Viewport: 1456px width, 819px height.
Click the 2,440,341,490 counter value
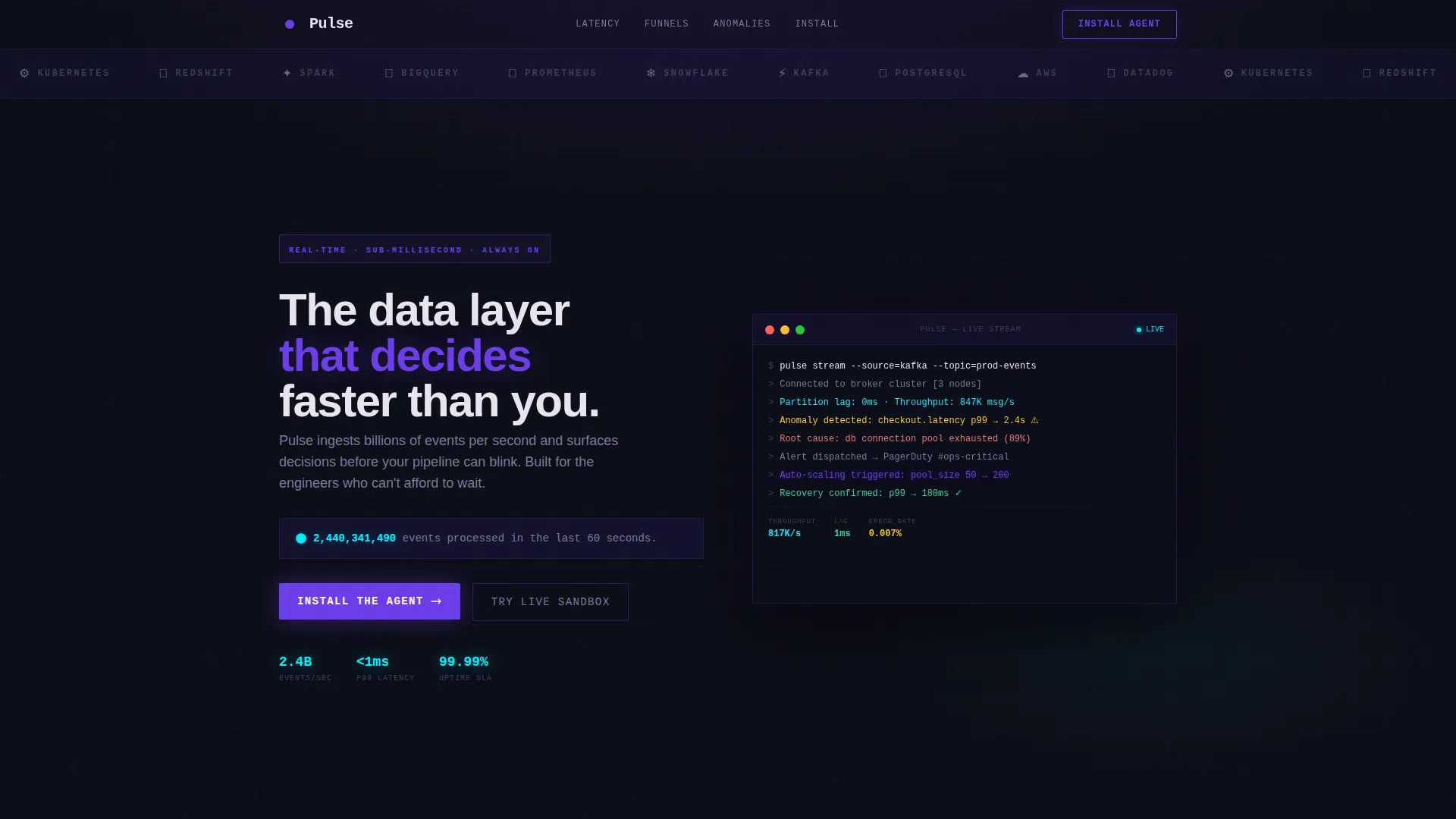click(x=354, y=538)
